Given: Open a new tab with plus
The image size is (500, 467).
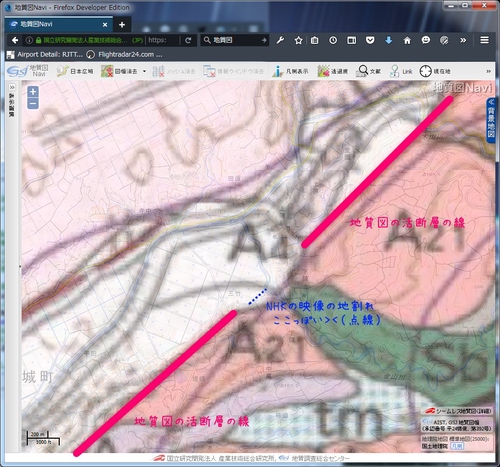Looking at the screenshot, I should click(x=122, y=25).
